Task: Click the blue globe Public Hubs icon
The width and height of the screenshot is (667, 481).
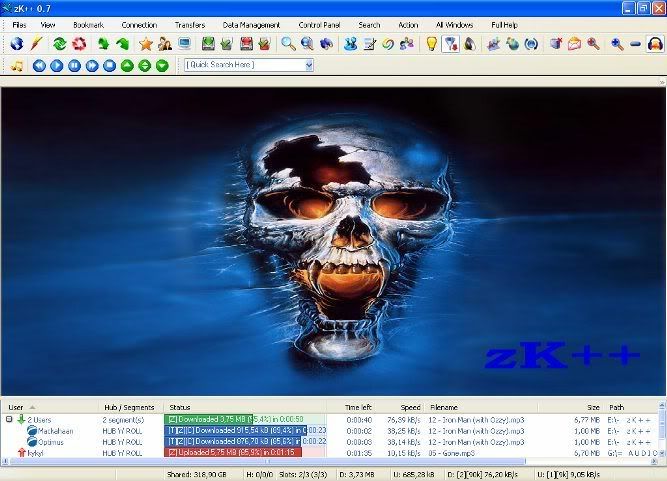Action: (x=17, y=44)
